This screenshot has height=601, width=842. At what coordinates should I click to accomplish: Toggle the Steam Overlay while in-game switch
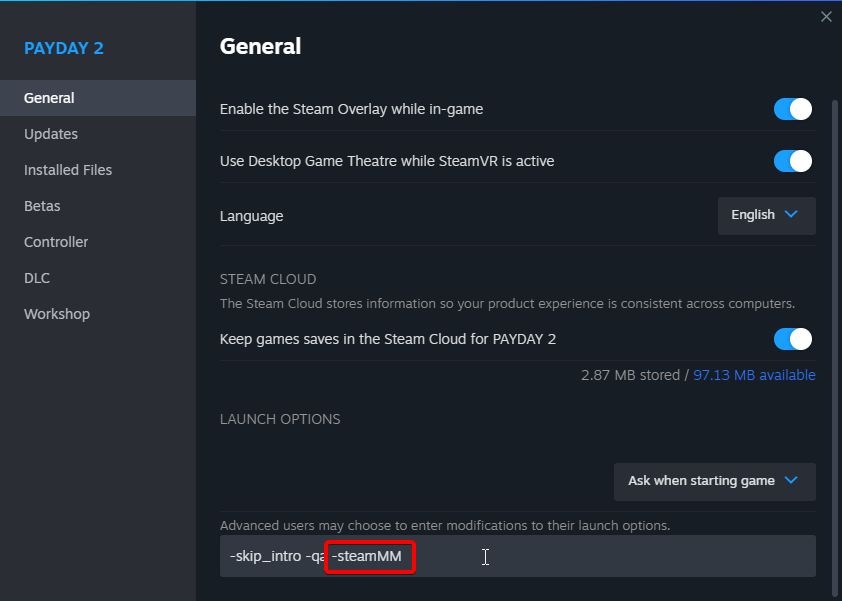click(793, 109)
